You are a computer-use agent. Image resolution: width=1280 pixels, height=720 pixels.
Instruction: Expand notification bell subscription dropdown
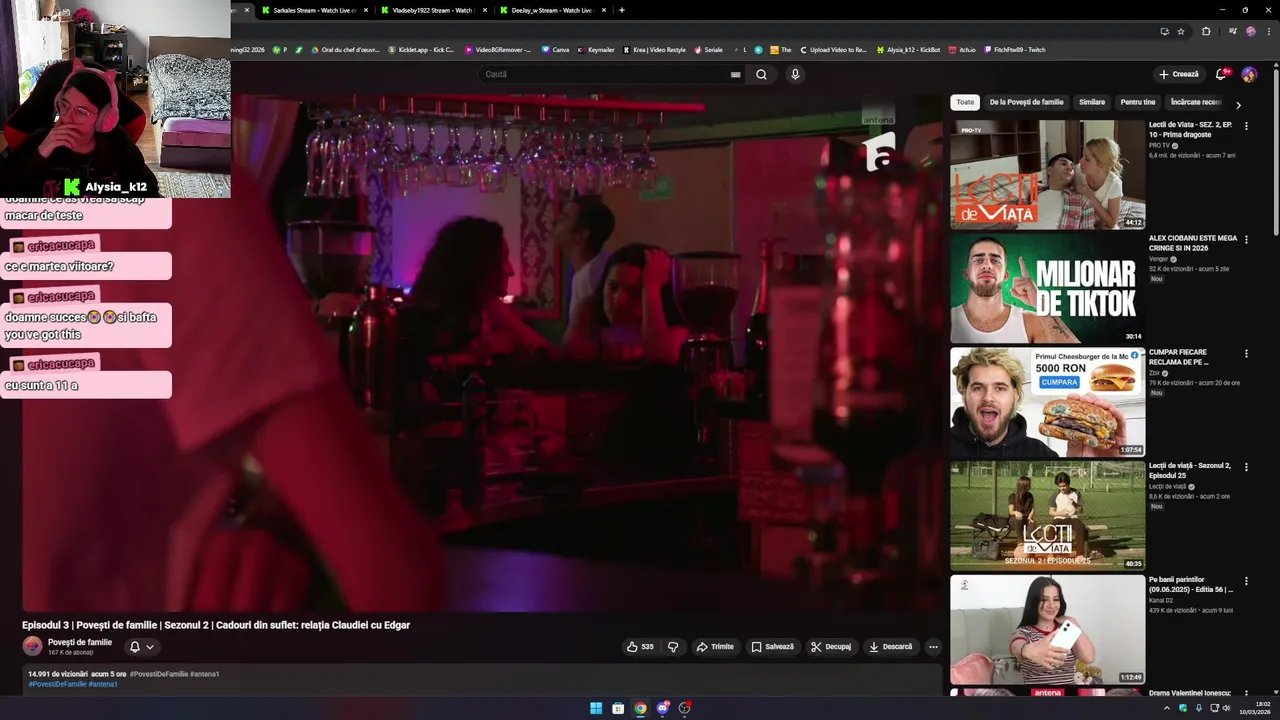[x=142, y=647]
